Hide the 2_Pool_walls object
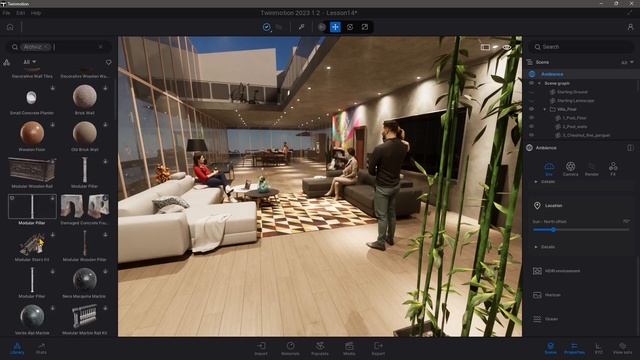This screenshot has height=360, width=640. pyautogui.click(x=531, y=127)
